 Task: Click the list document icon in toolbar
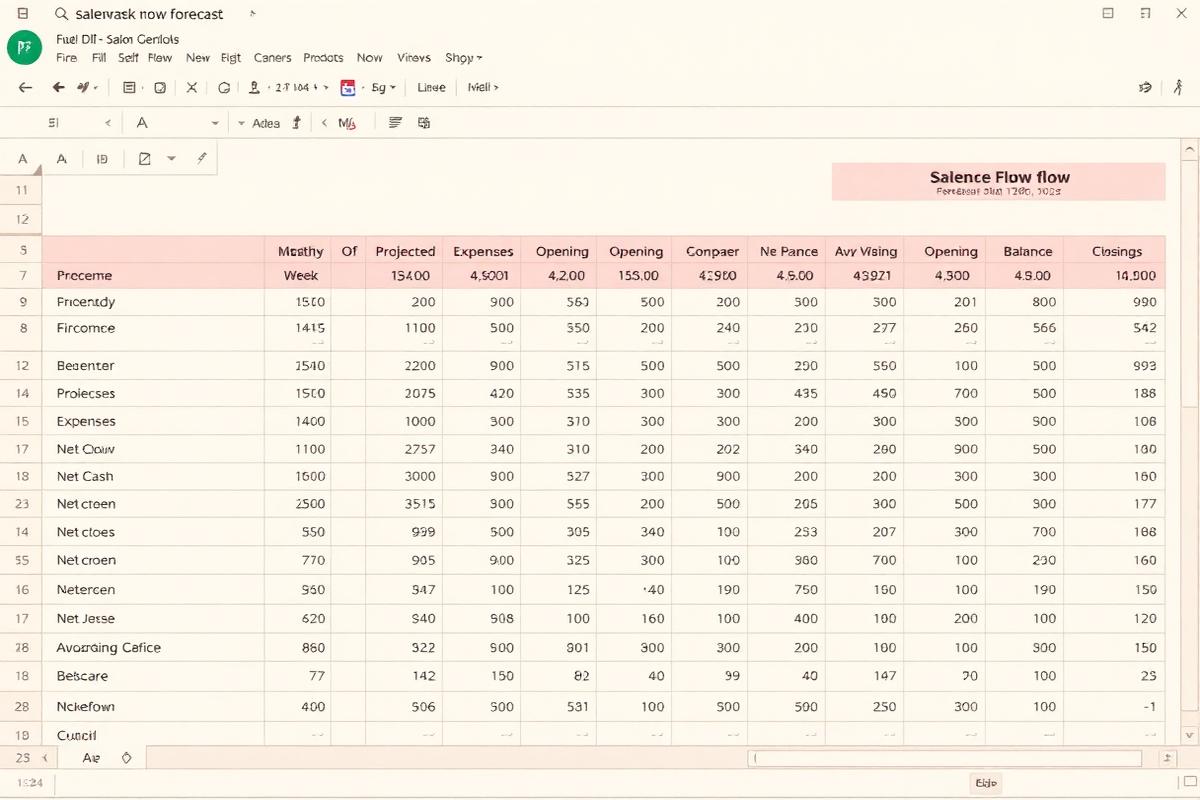point(129,88)
